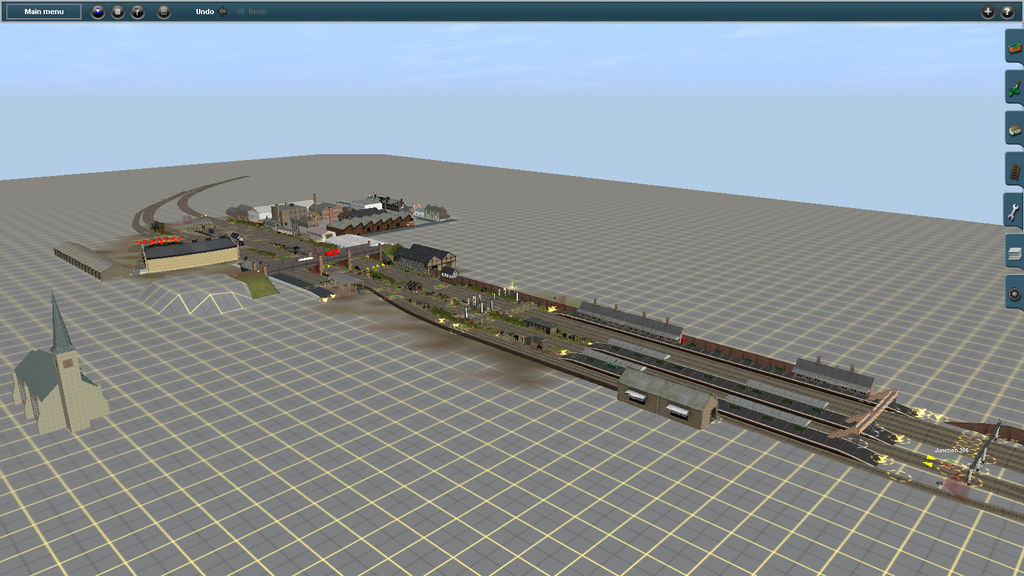
Task: Open the Trains wheel tab
Action: click(x=1014, y=293)
